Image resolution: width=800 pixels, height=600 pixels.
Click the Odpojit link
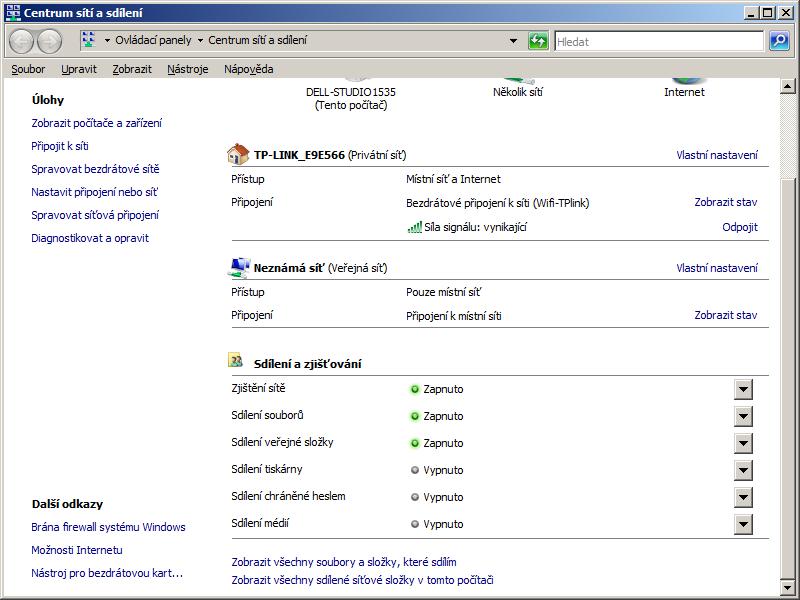(x=739, y=227)
